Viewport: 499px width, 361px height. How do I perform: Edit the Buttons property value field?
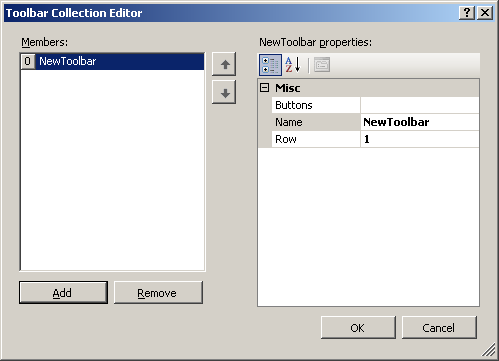click(420, 105)
